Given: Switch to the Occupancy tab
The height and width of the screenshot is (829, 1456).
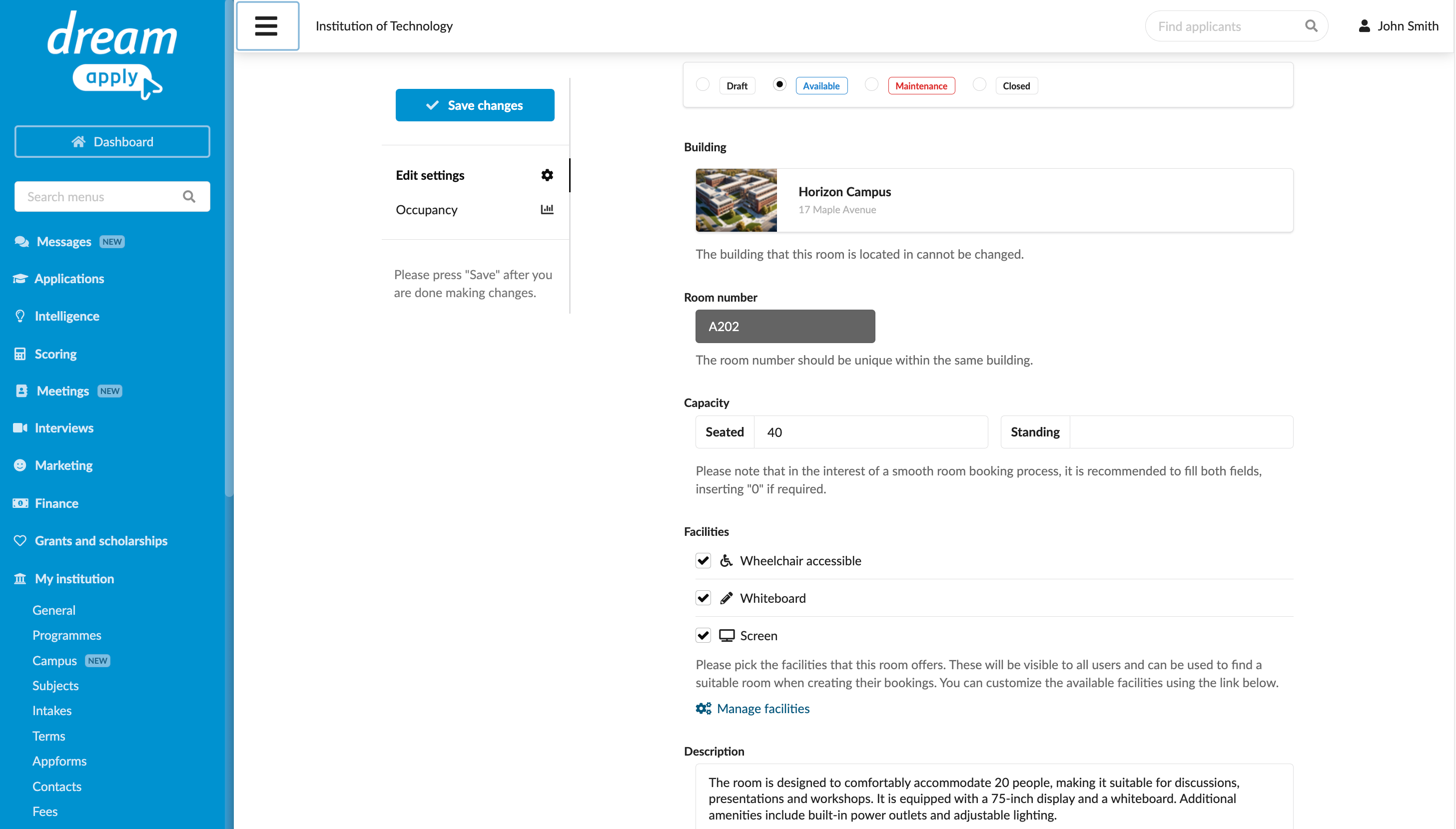Looking at the screenshot, I should click(x=475, y=210).
